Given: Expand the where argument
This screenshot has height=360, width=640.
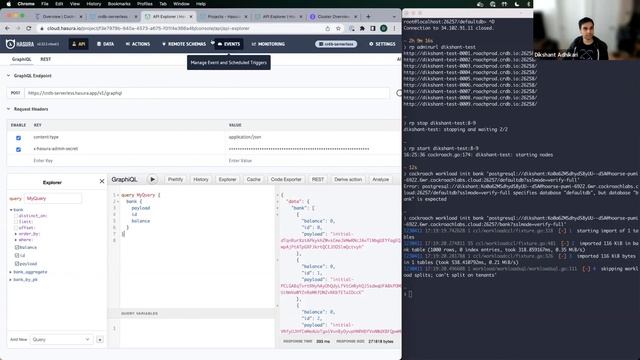Looking at the screenshot, I should [x=16, y=240].
